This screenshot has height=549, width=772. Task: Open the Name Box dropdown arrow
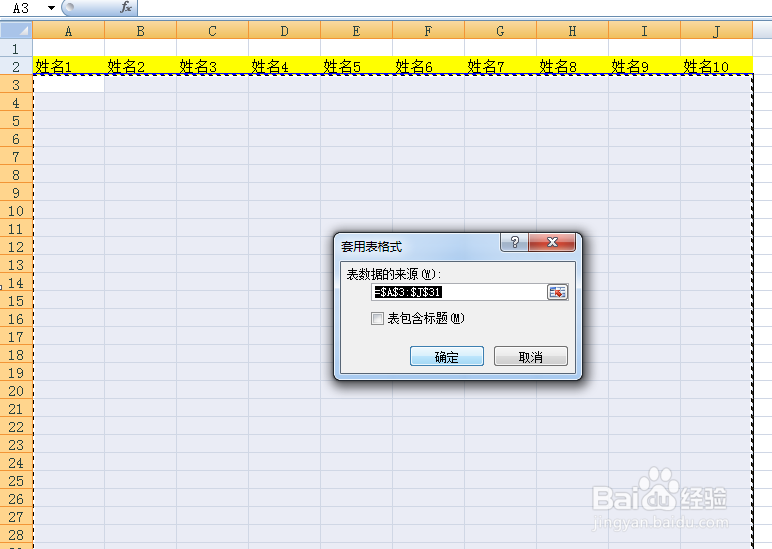click(x=51, y=7)
